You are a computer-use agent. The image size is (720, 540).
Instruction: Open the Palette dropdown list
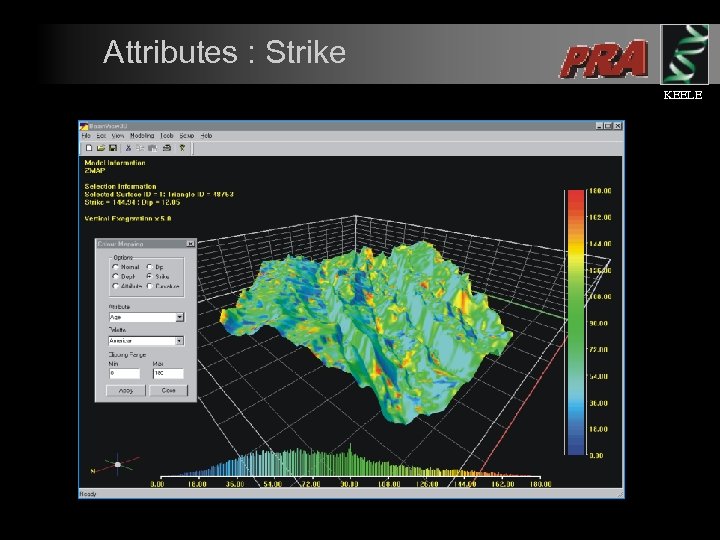click(180, 341)
